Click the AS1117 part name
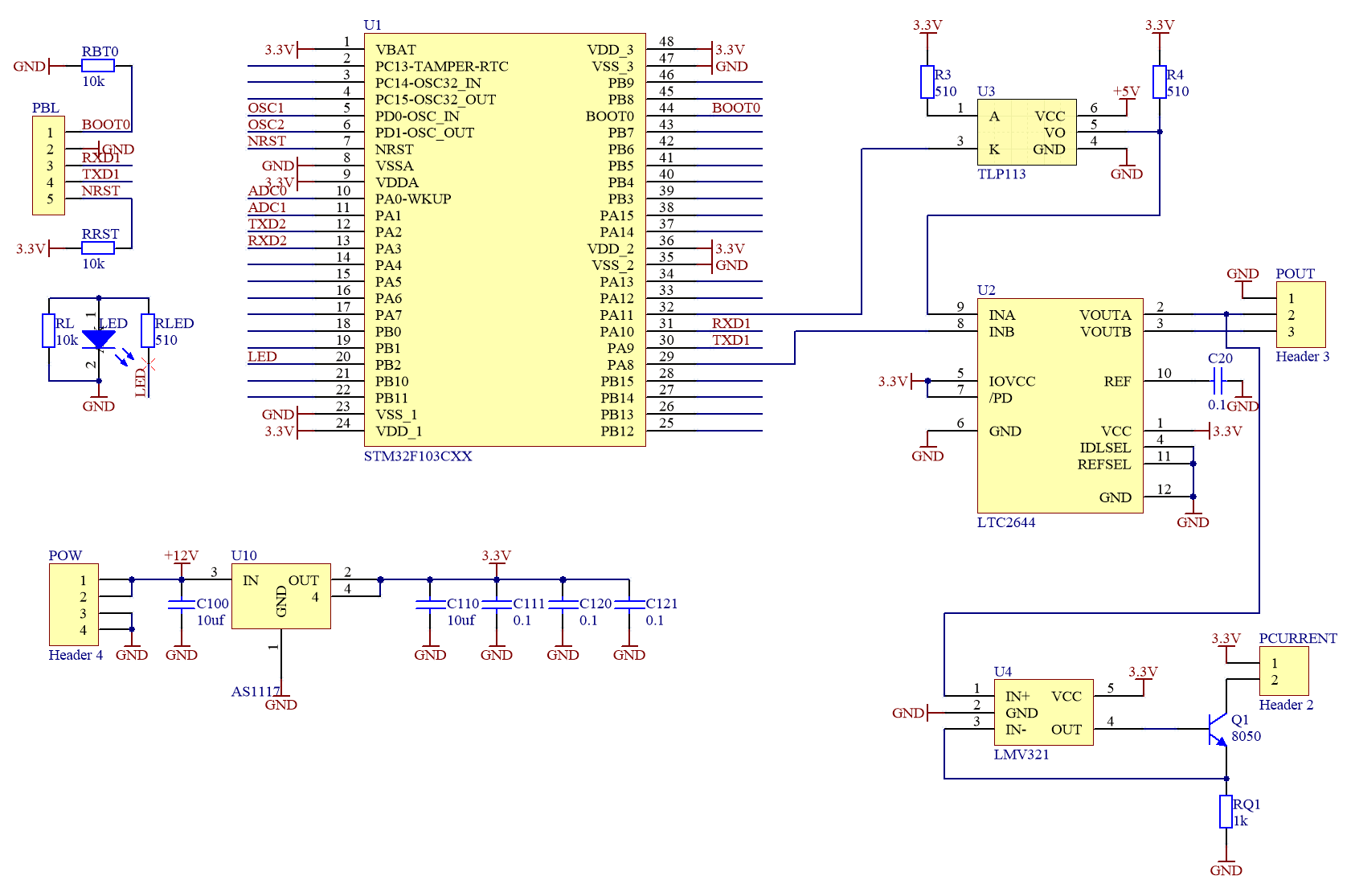The height and width of the screenshot is (896, 1355). point(256,692)
